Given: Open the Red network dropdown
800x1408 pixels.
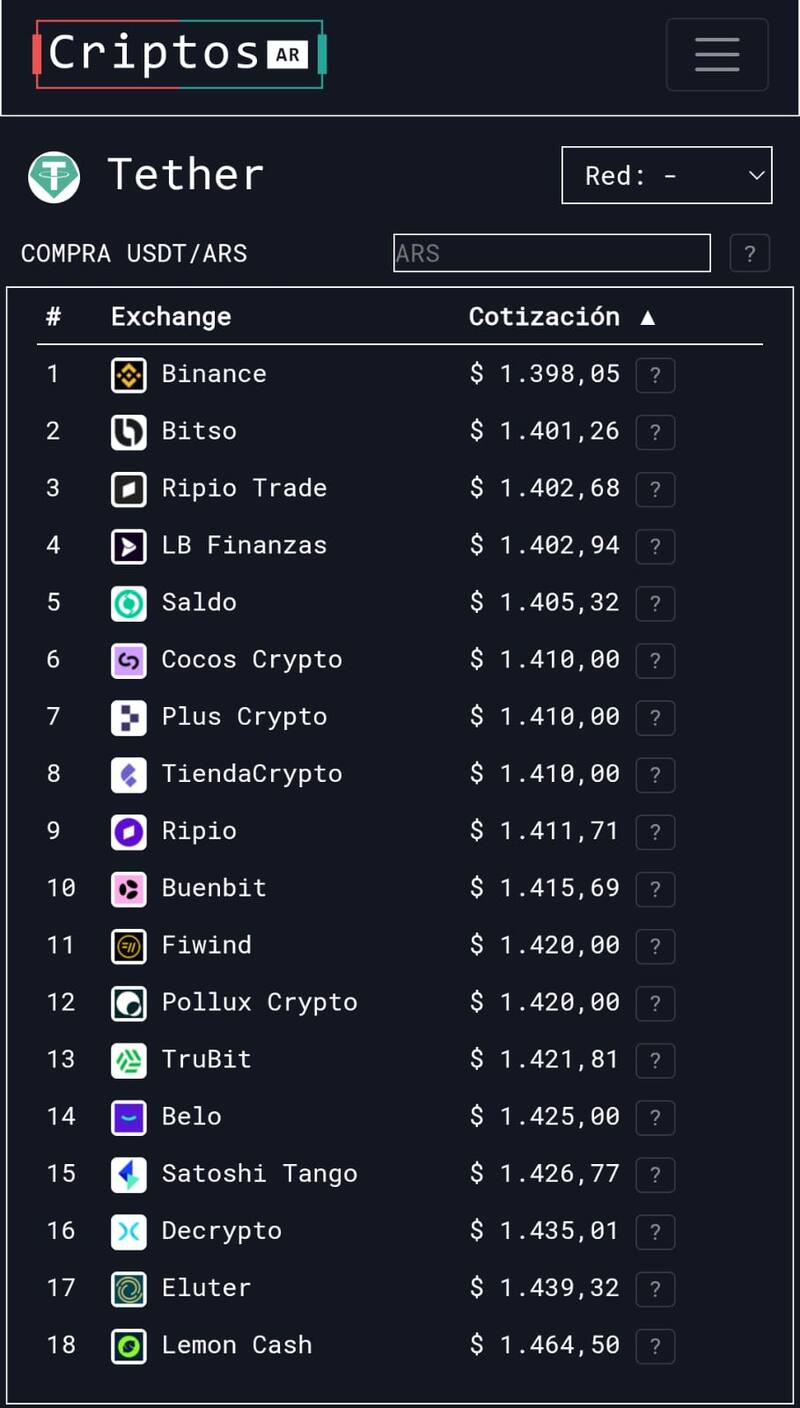Looking at the screenshot, I should (667, 176).
